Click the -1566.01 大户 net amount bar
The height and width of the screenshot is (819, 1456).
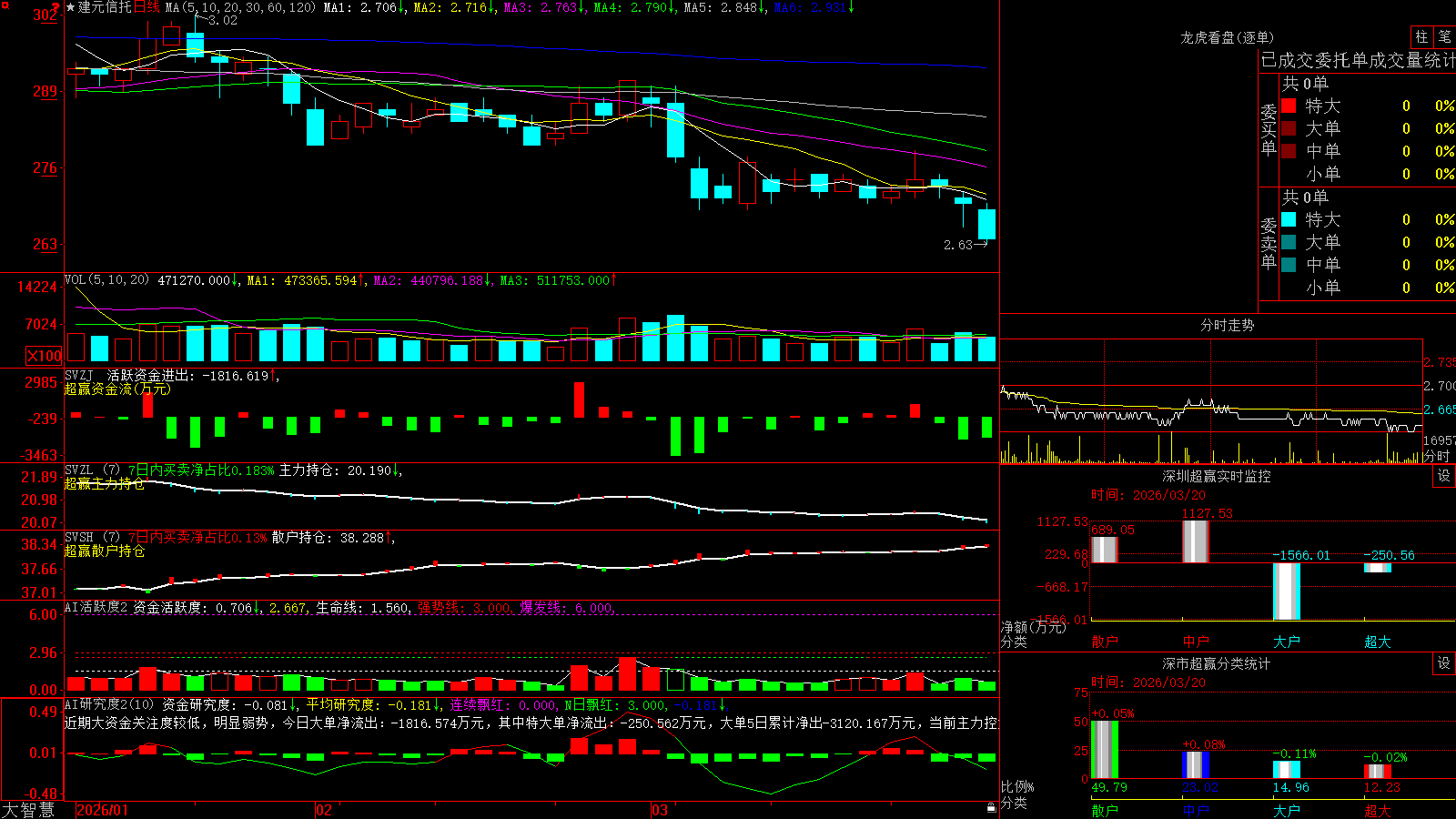click(1287, 591)
